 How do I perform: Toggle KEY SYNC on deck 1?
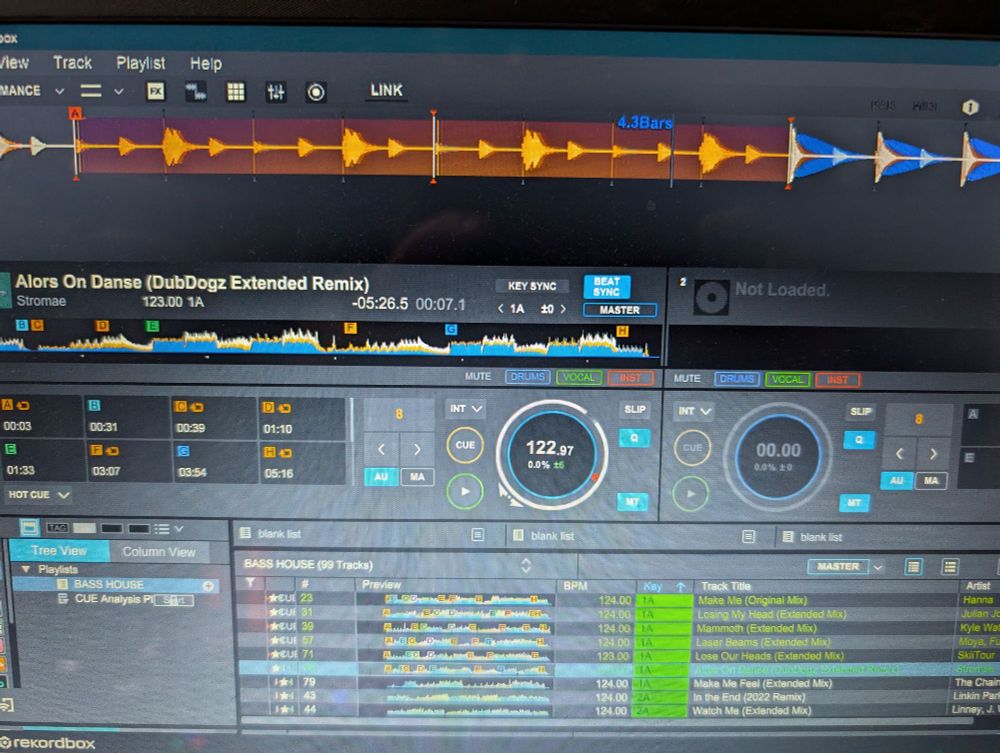click(532, 286)
